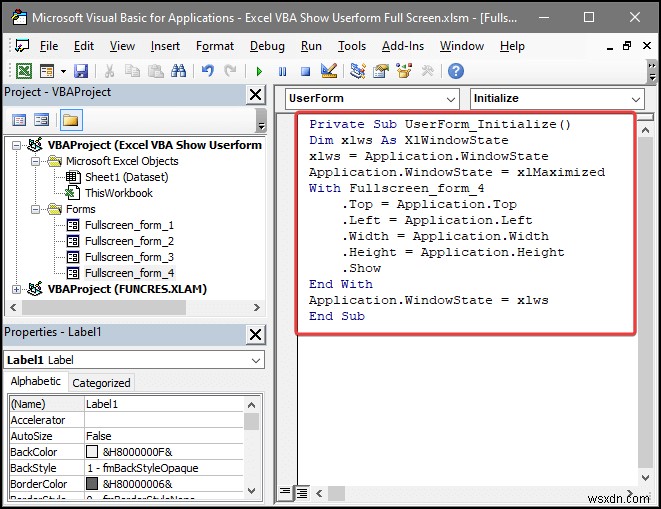
Task: Click the View Object icon in Project pane
Action: point(41,120)
